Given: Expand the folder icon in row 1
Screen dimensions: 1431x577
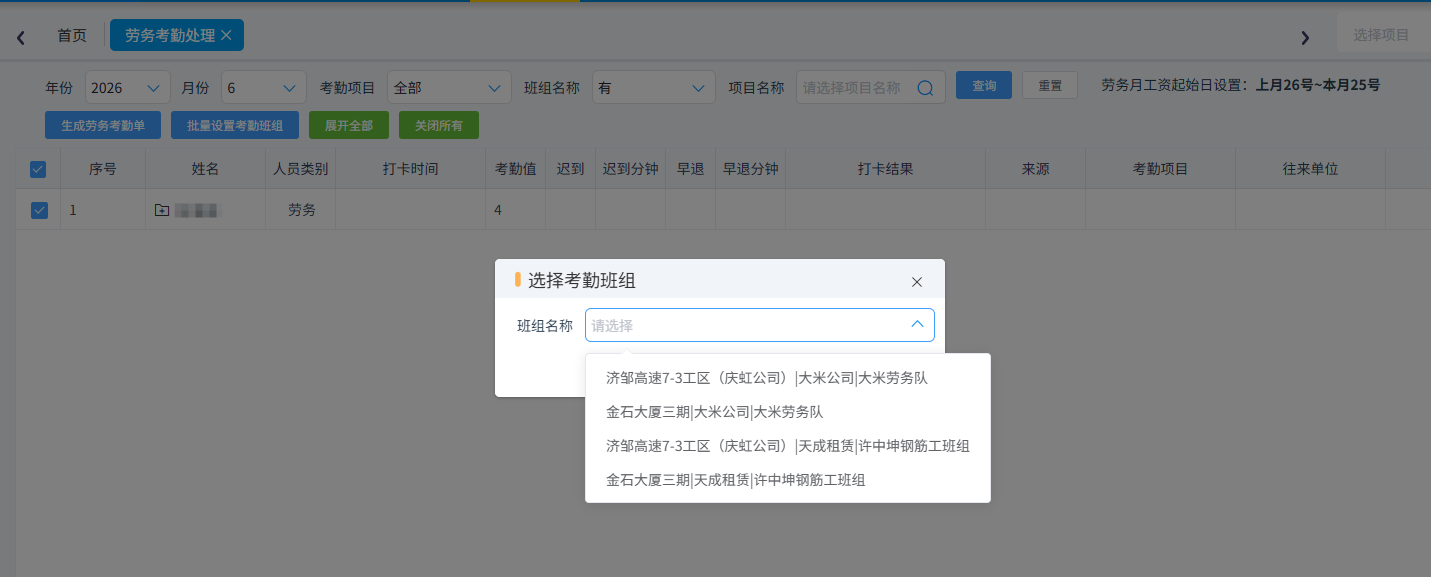Looking at the screenshot, I should (162, 210).
